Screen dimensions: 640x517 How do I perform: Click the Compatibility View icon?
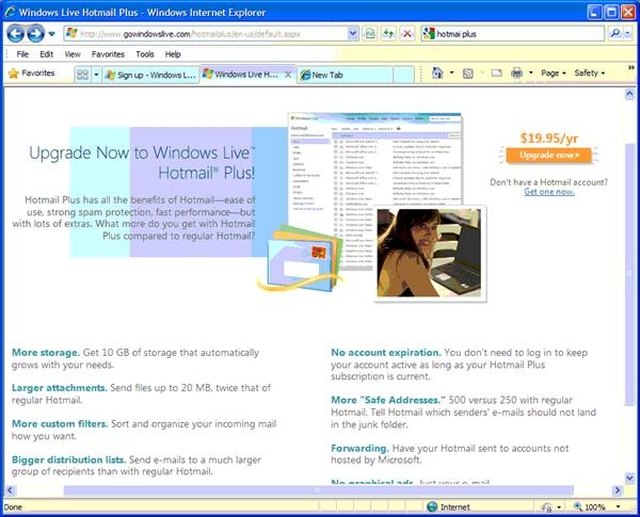pos(369,34)
